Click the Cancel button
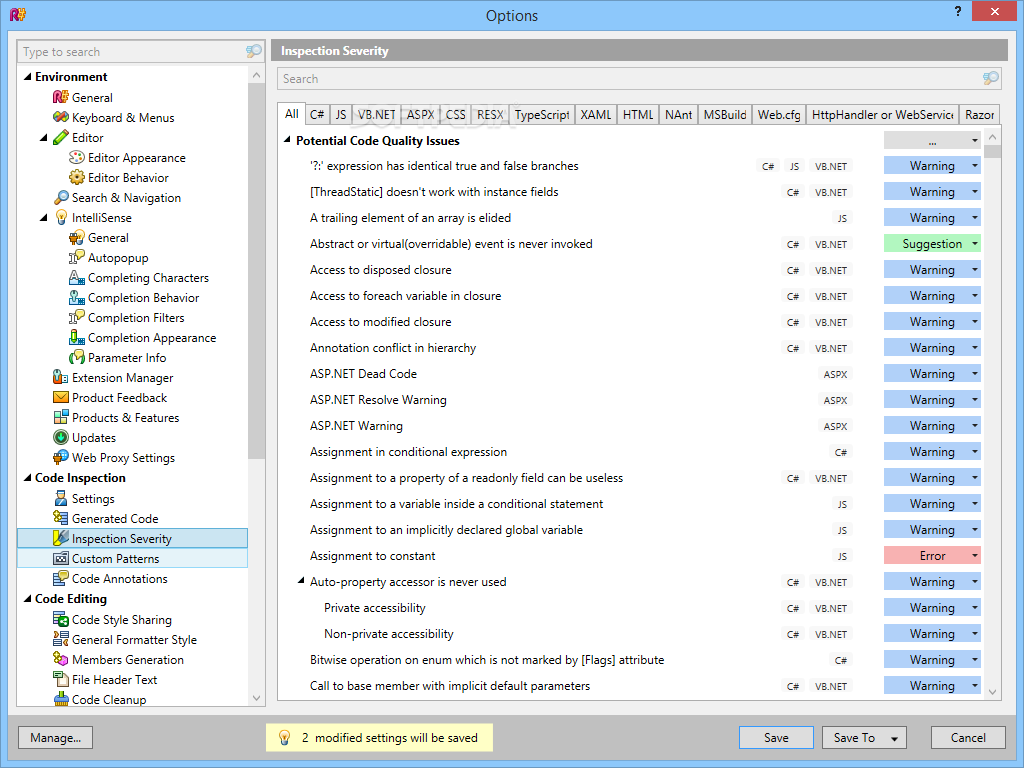Screen dimensions: 1024x768 tap(968, 738)
